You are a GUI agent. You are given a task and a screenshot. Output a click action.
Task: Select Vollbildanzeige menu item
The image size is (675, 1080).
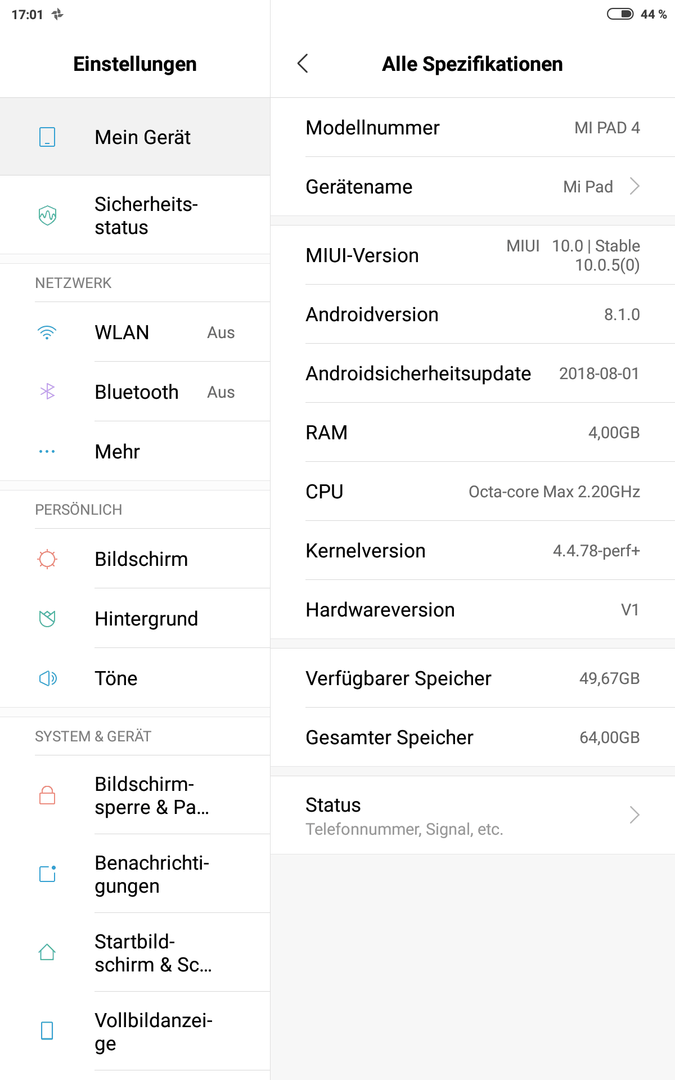[x=135, y=1031]
